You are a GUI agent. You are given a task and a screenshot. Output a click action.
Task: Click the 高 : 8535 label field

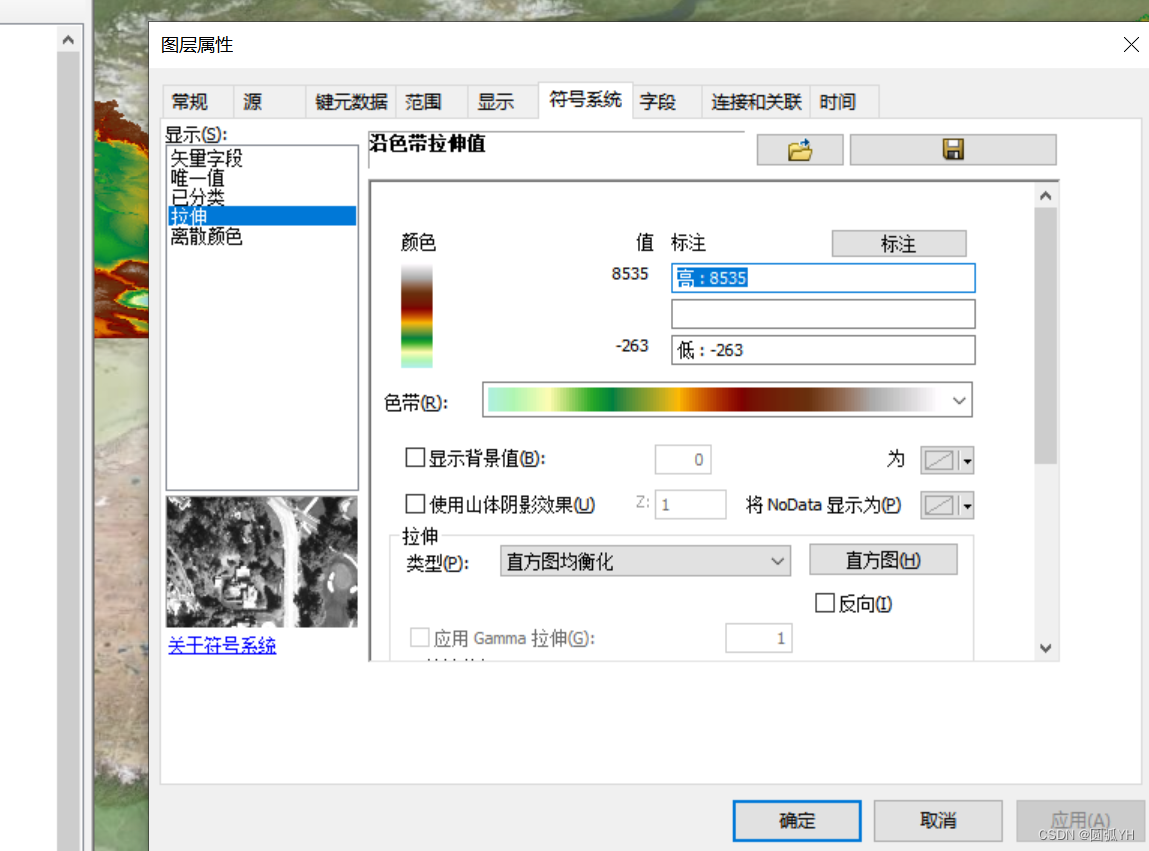[x=823, y=278]
